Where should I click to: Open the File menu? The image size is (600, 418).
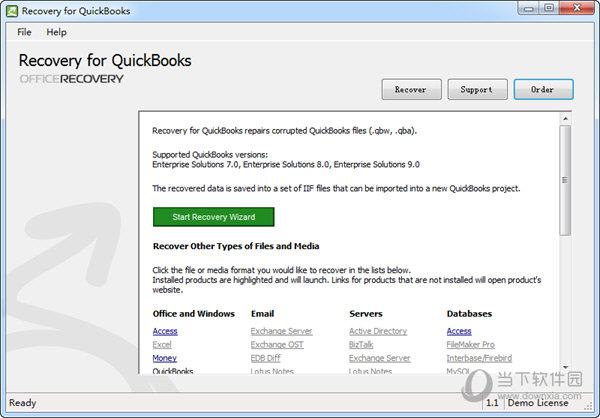[x=24, y=32]
